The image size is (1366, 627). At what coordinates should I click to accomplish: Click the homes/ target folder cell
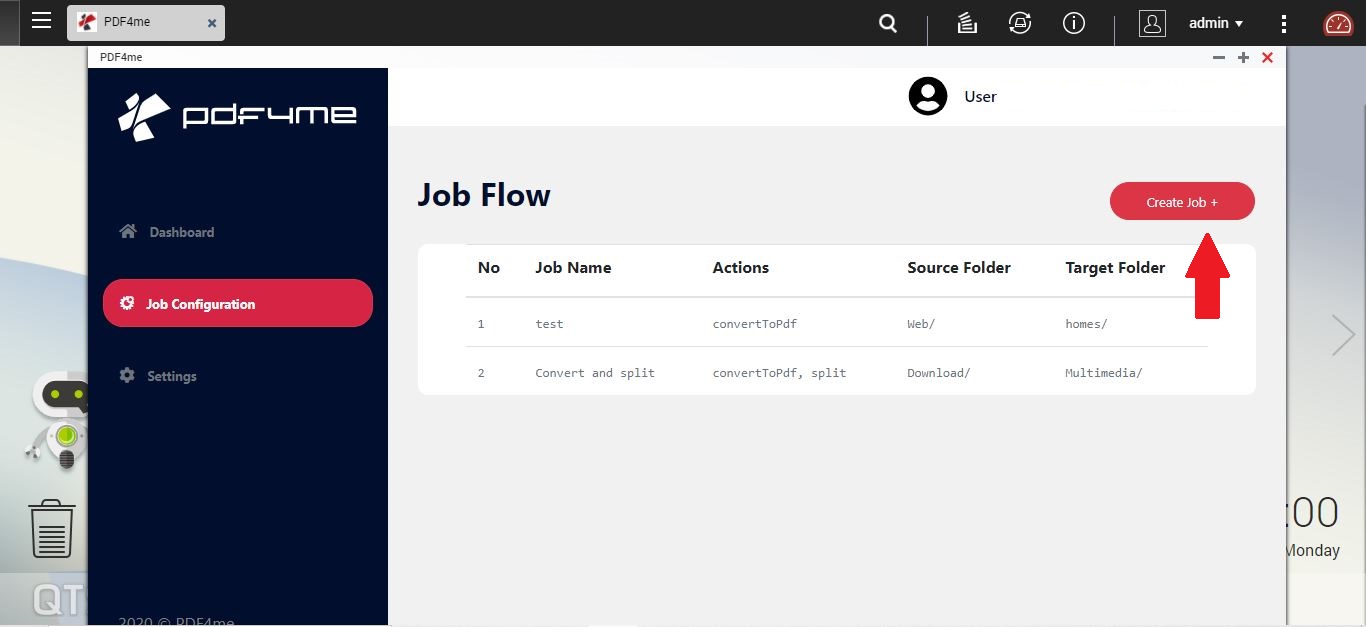[x=1086, y=324]
